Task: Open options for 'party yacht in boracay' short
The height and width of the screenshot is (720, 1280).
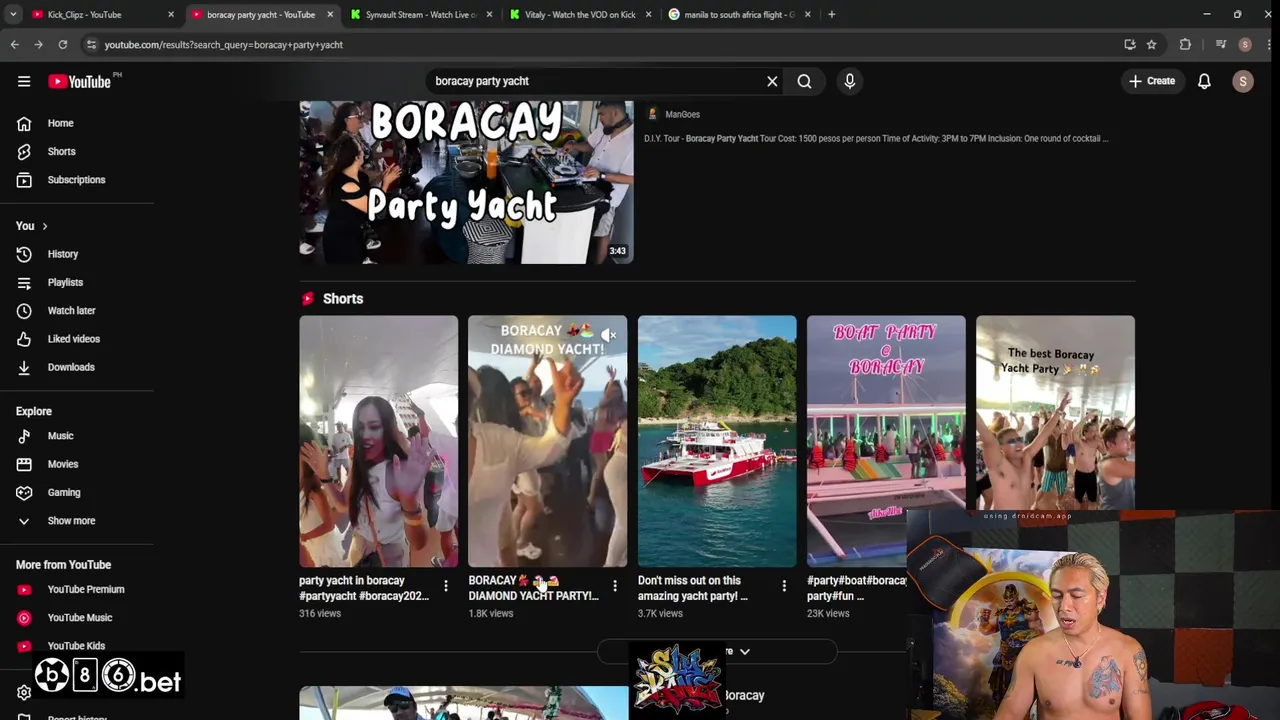Action: pos(446,585)
